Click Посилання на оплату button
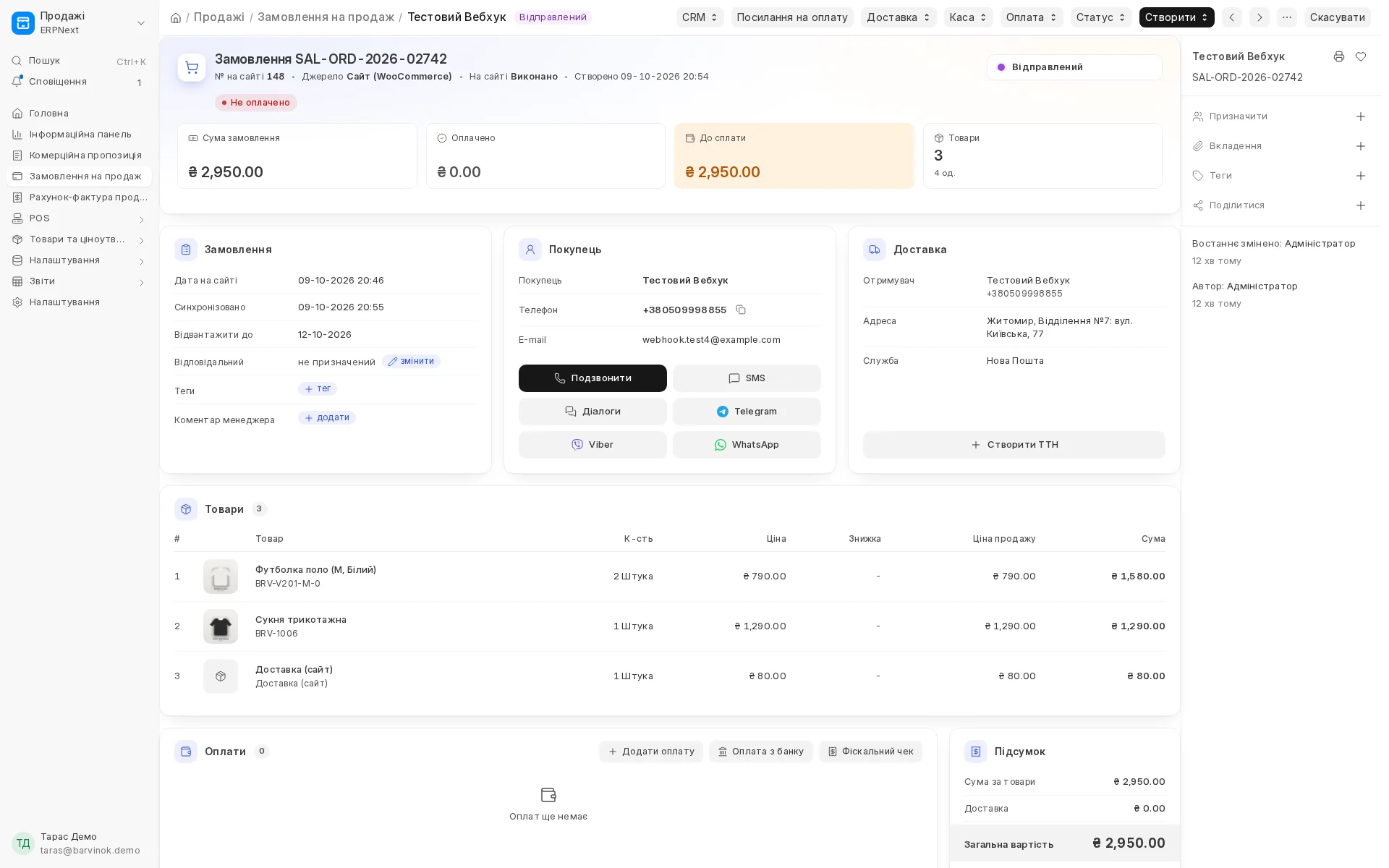This screenshot has height=868, width=1389. [x=791, y=17]
